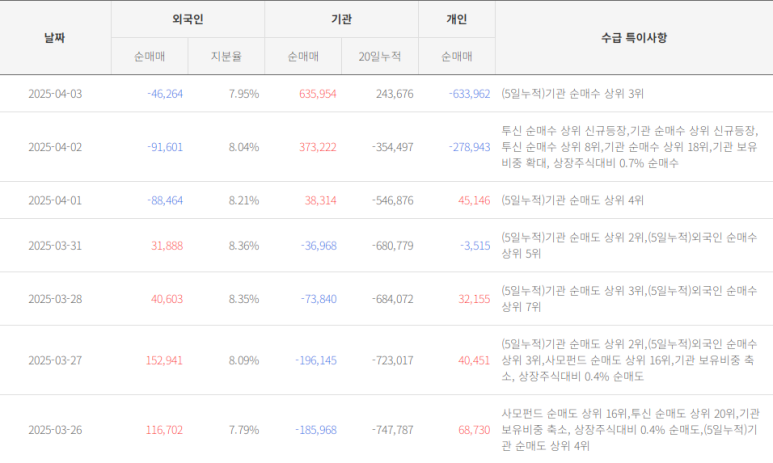This screenshot has width=773, height=463.
Task: Select the date 2025-03-27
Action: 55,360
